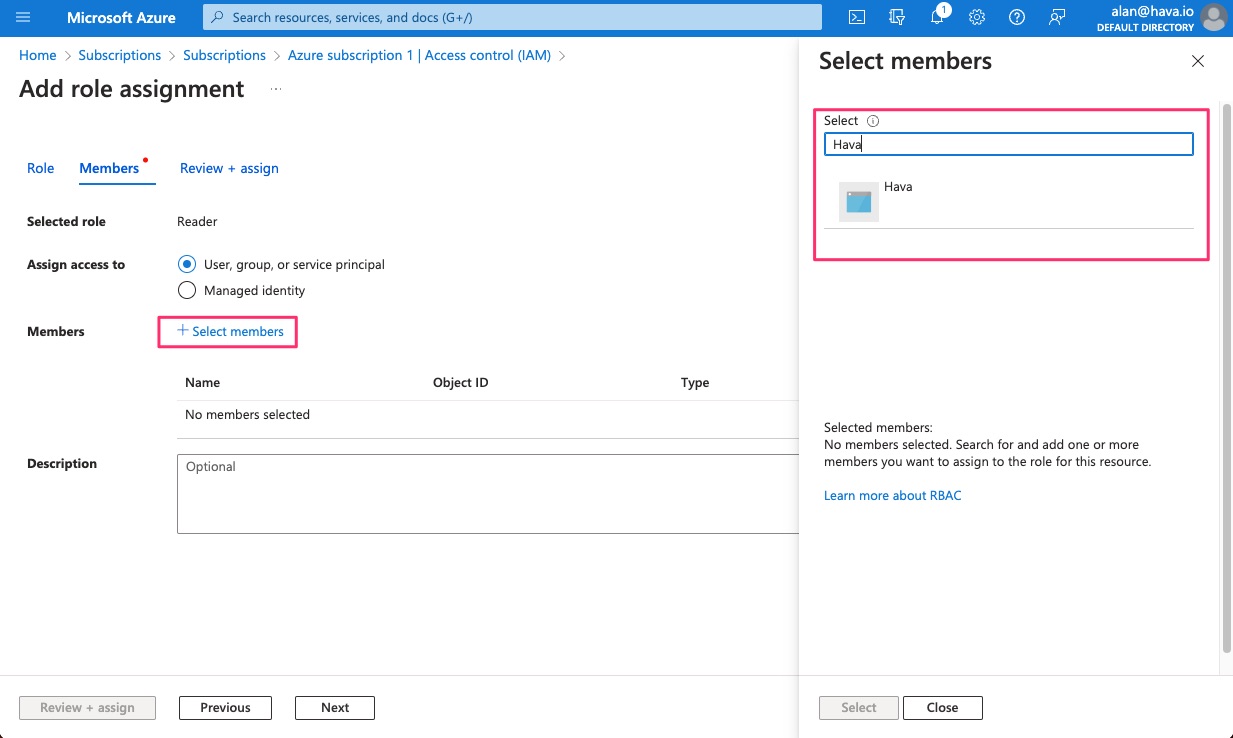This screenshot has height=738, width=1233.
Task: Open the Directories and subscriptions filter
Action: click(897, 18)
